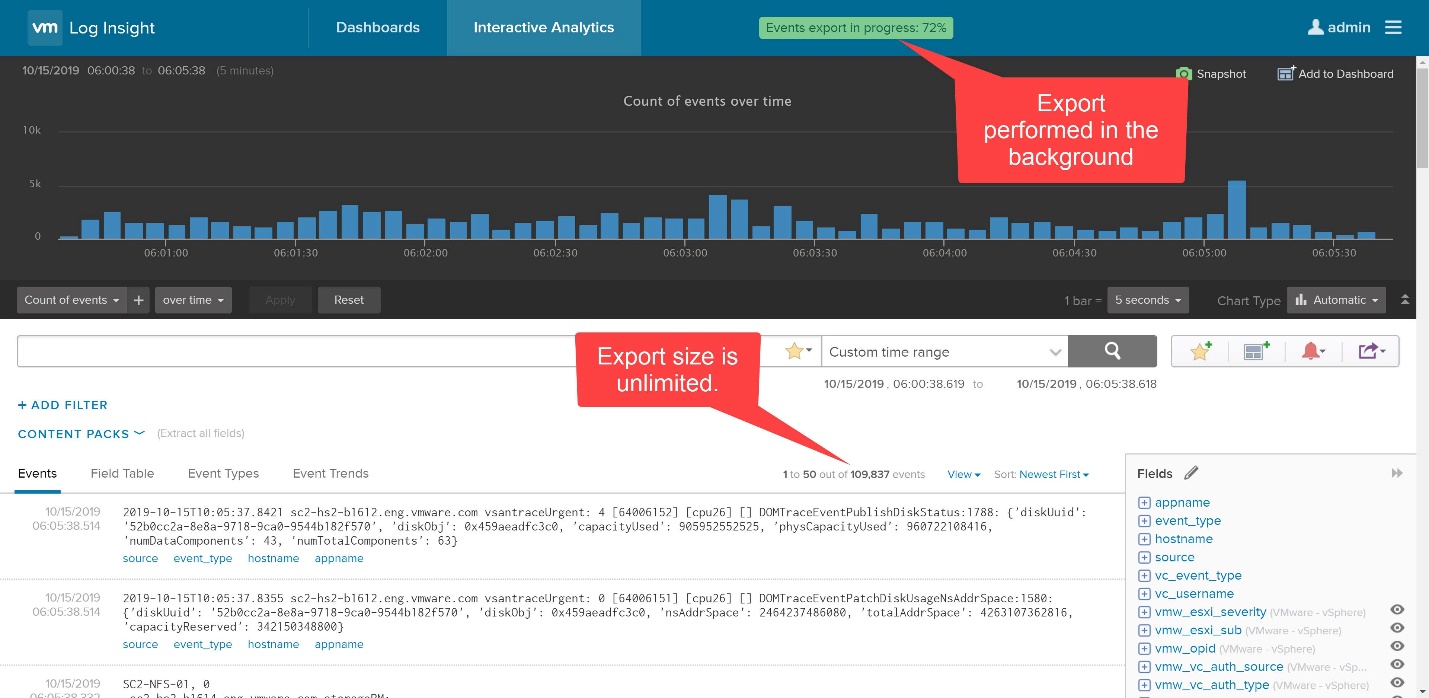The width and height of the screenshot is (1429, 698).
Task: Open the share or export menu icon
Action: click(x=1369, y=351)
